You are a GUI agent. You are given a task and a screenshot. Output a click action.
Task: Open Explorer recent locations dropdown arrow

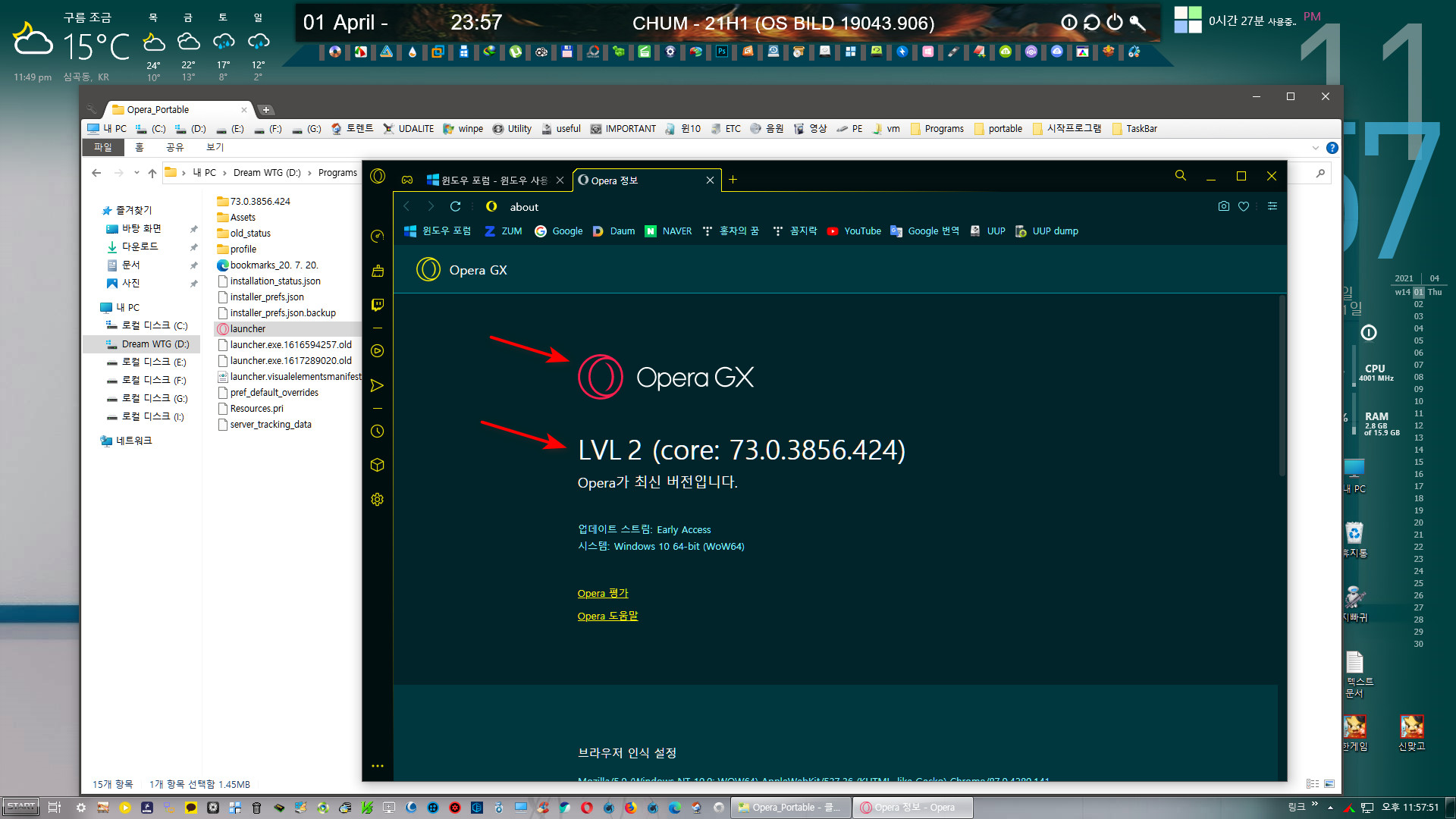click(136, 173)
